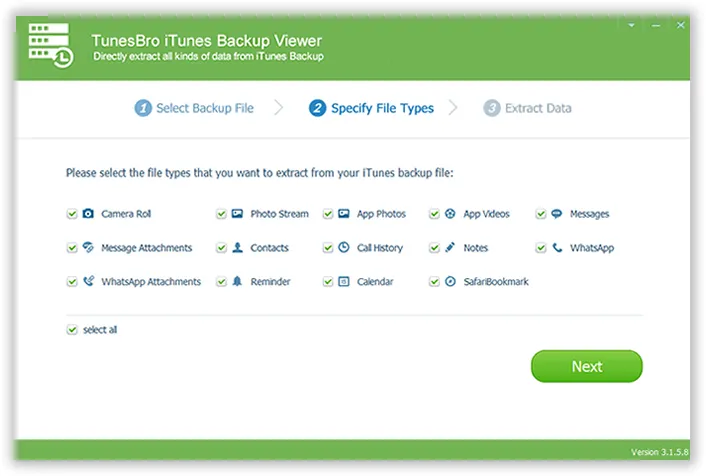Toggle the App Photos checkbox
Screen dimensions: 706x476
[x=328, y=214]
